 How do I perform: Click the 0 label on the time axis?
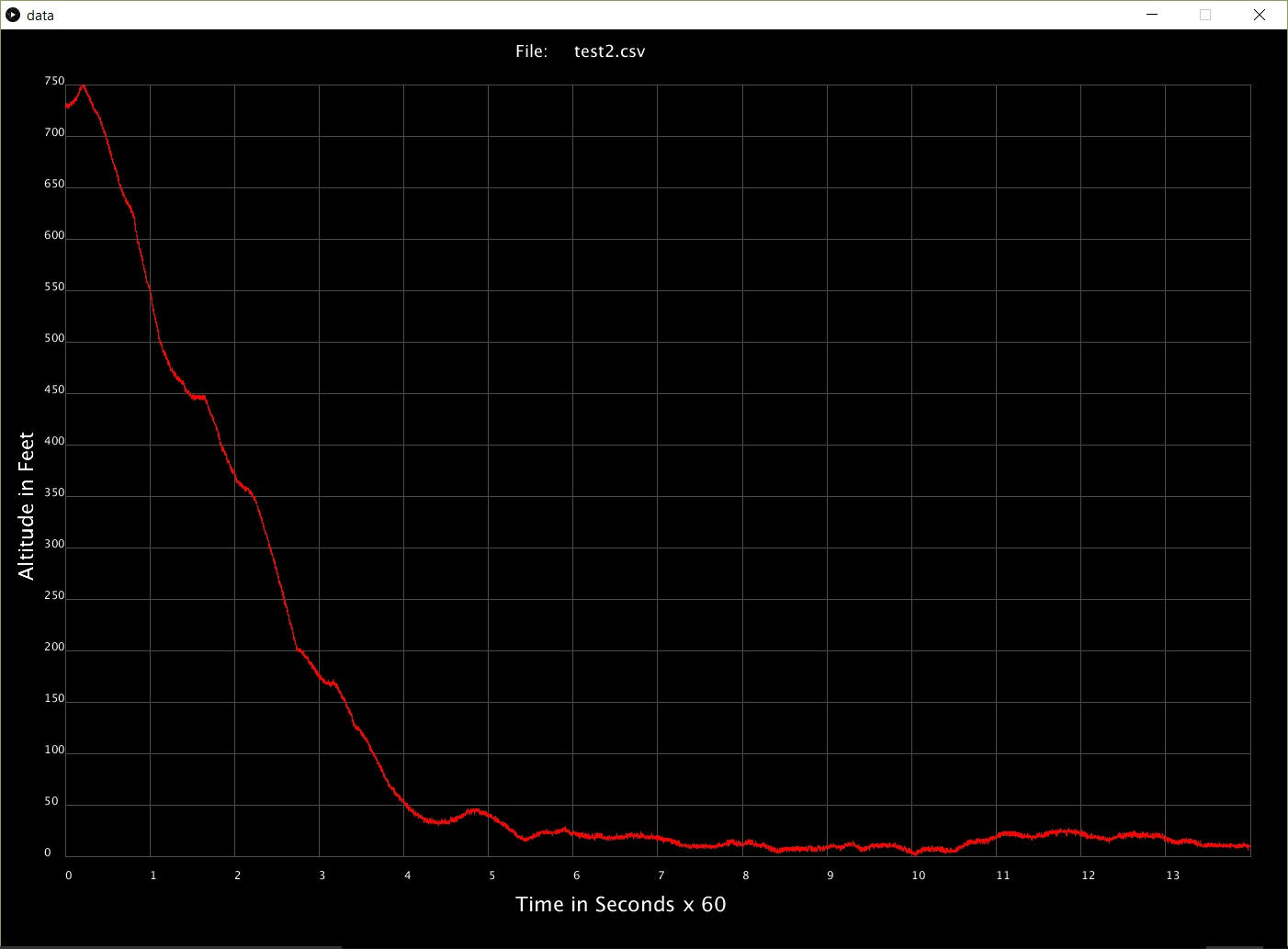pos(69,876)
